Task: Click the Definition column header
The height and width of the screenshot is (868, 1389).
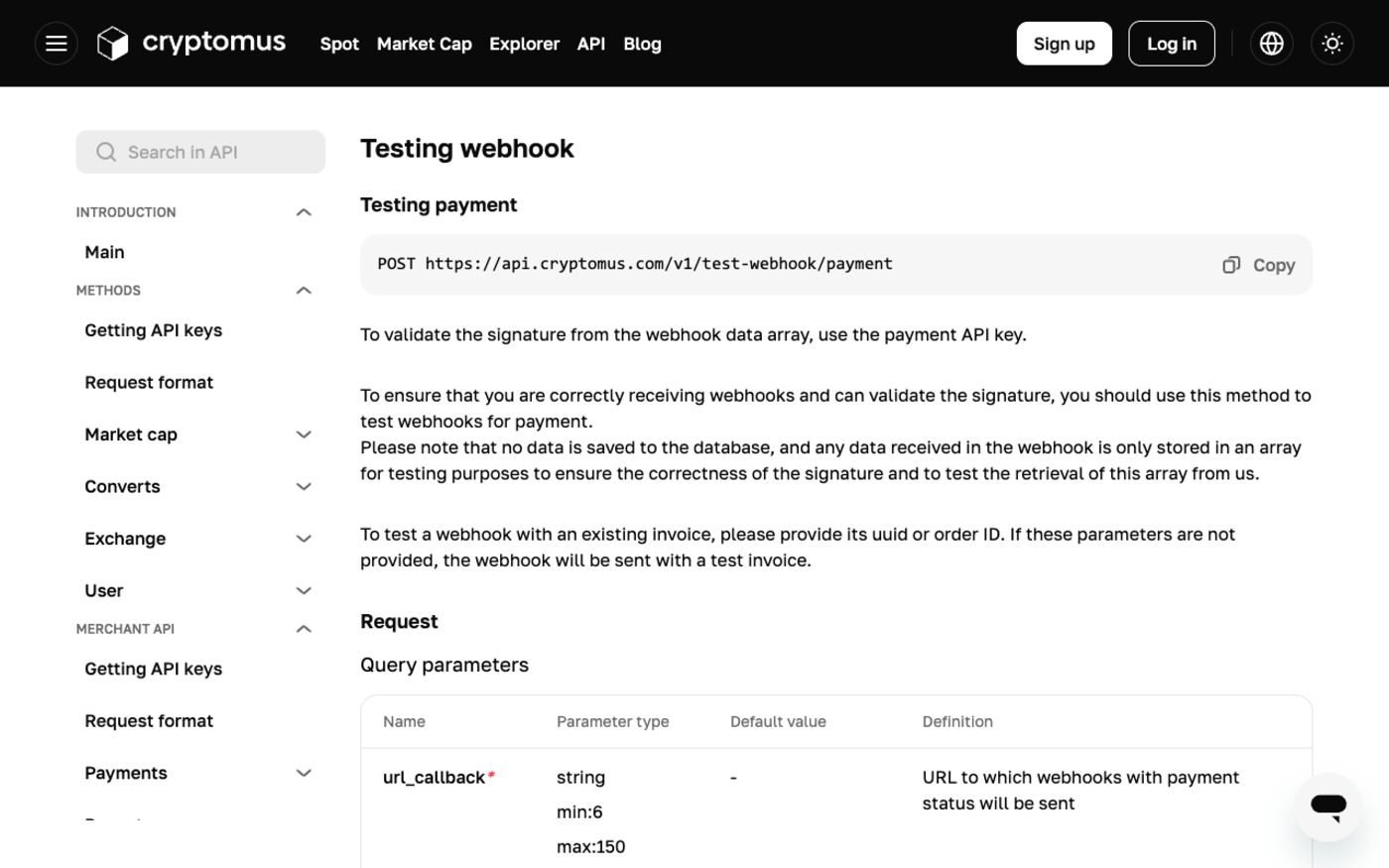Action: tap(957, 722)
